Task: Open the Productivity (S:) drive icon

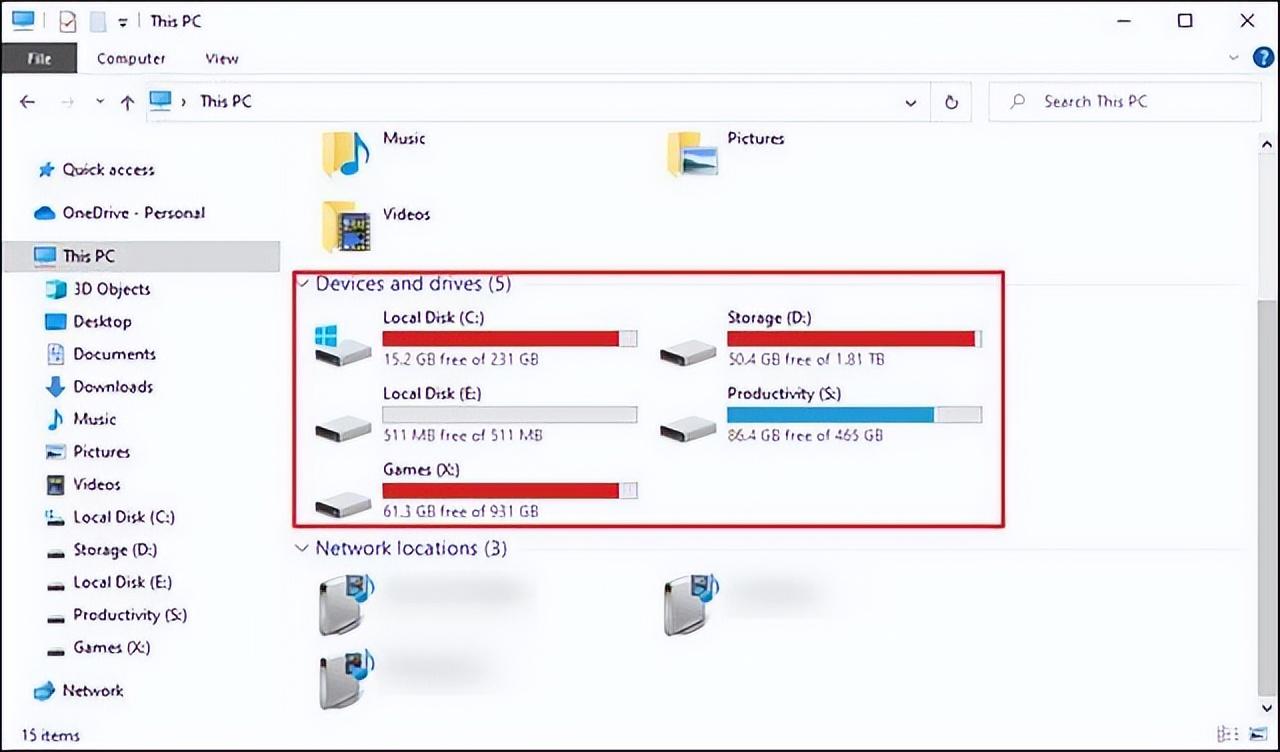Action: coord(688,427)
